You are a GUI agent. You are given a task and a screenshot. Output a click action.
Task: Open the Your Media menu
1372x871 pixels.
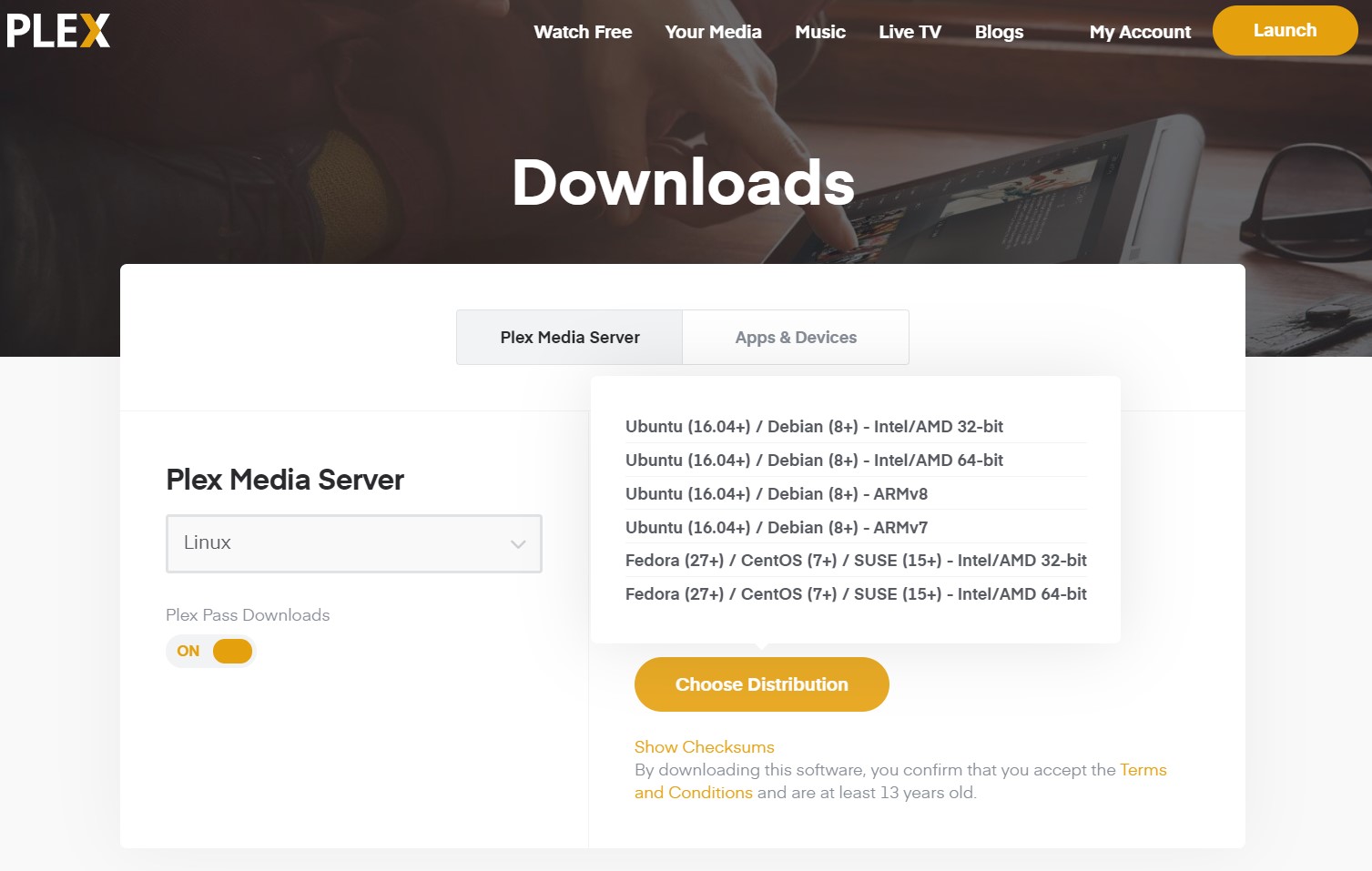pos(713,32)
